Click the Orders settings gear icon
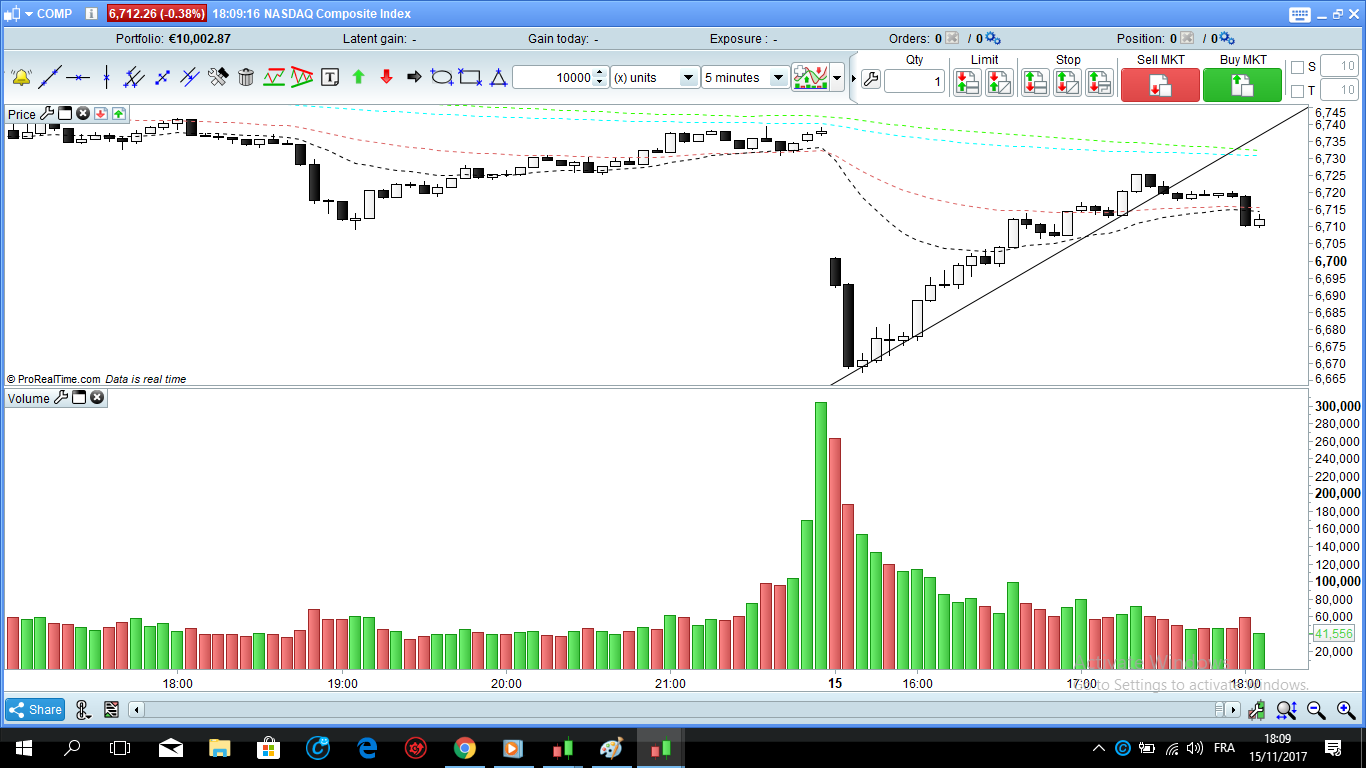This screenshot has height=768, width=1366. coord(992,39)
